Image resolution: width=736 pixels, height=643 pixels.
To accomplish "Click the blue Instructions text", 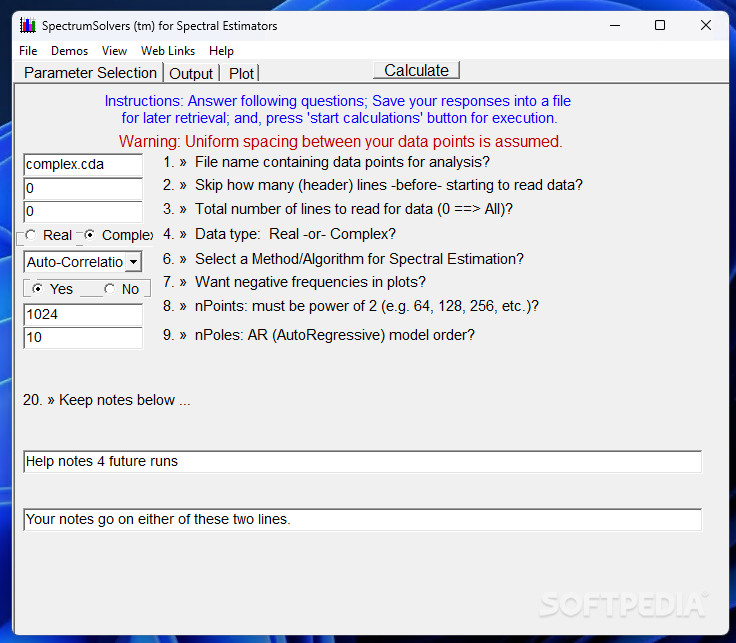I will click(338, 109).
